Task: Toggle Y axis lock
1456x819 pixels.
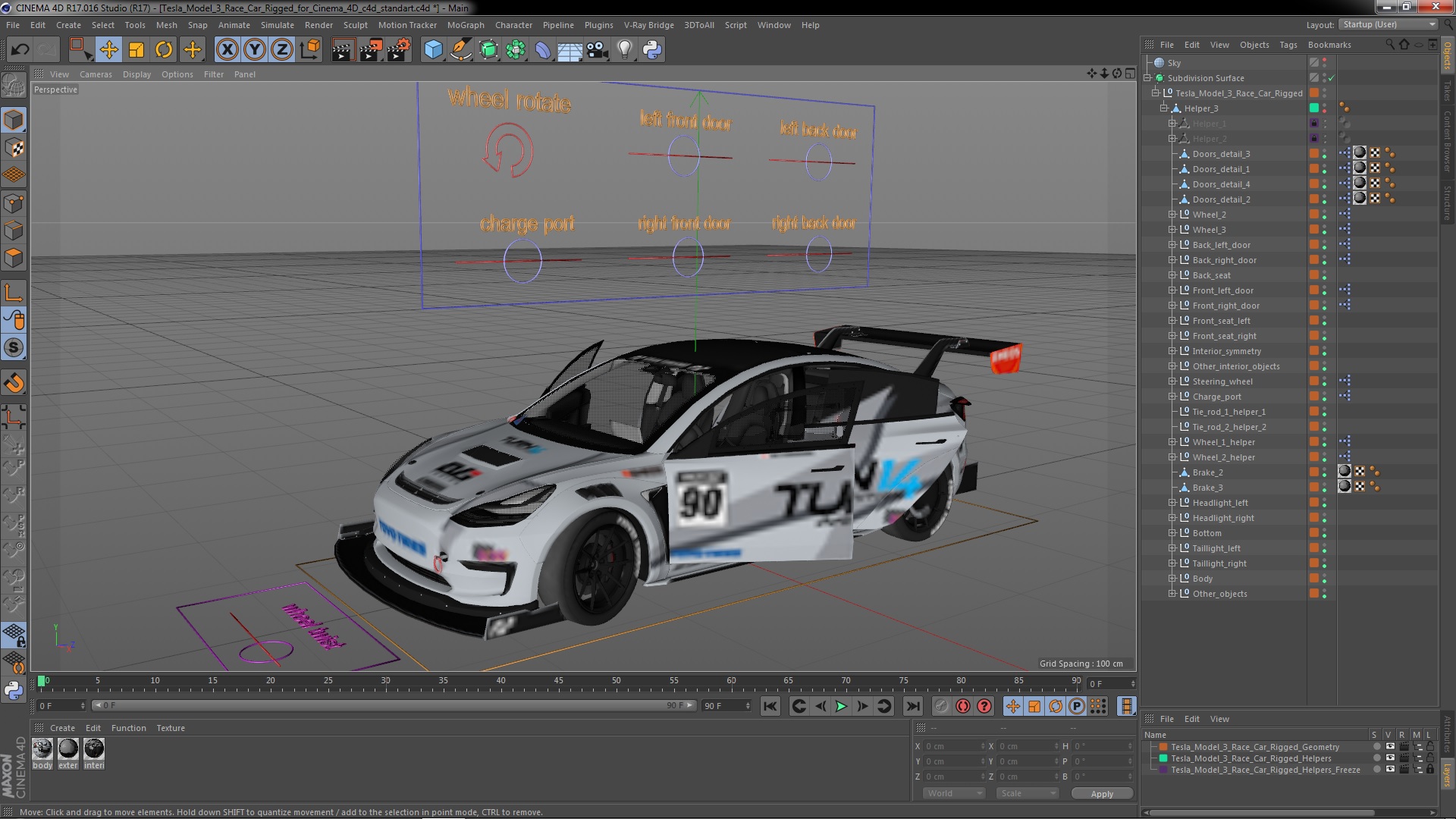Action: coord(255,50)
